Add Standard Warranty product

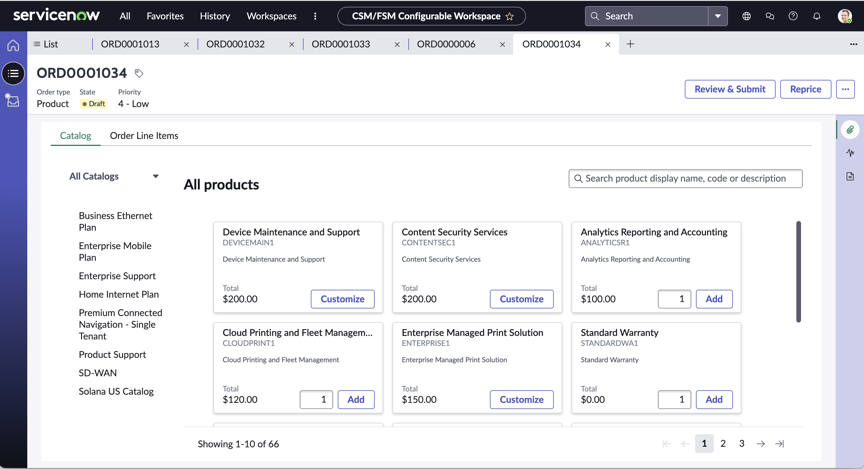[x=714, y=400]
